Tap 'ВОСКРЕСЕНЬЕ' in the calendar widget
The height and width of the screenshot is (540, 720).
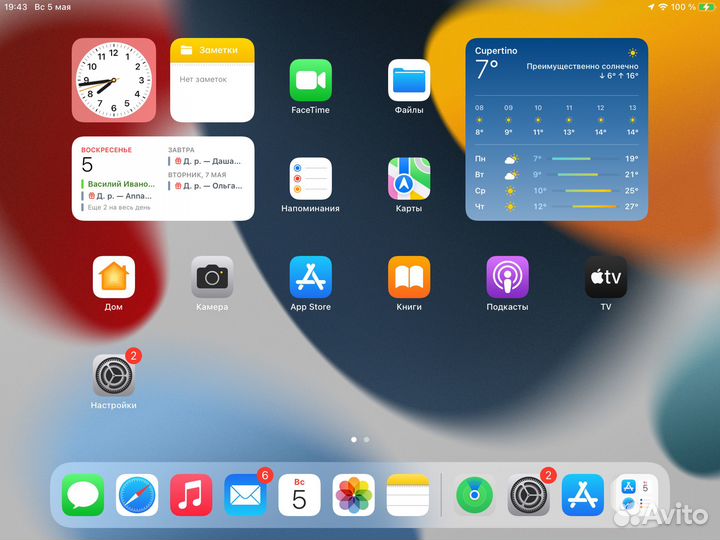tap(107, 150)
